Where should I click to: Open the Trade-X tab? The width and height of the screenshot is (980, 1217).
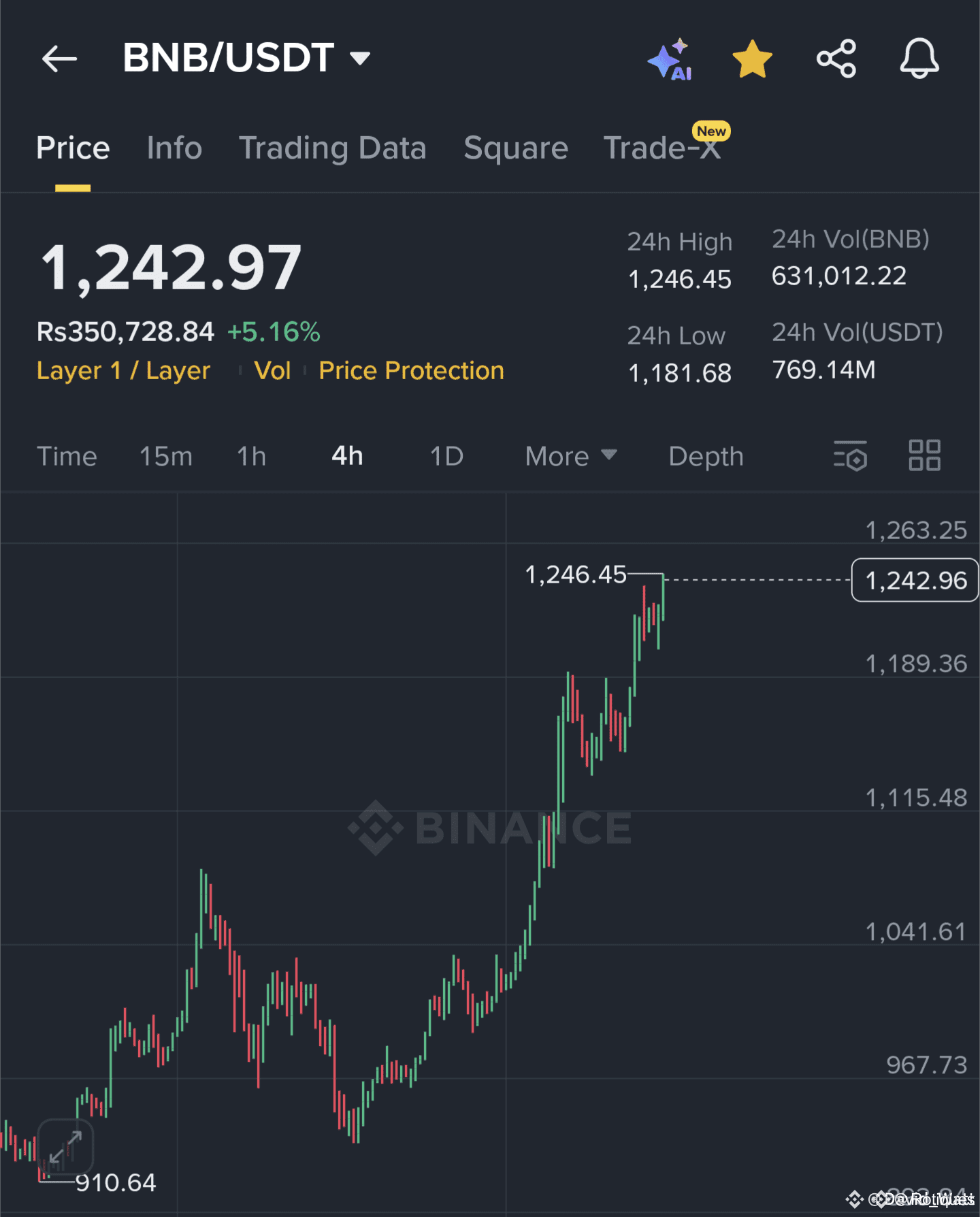coord(663,148)
